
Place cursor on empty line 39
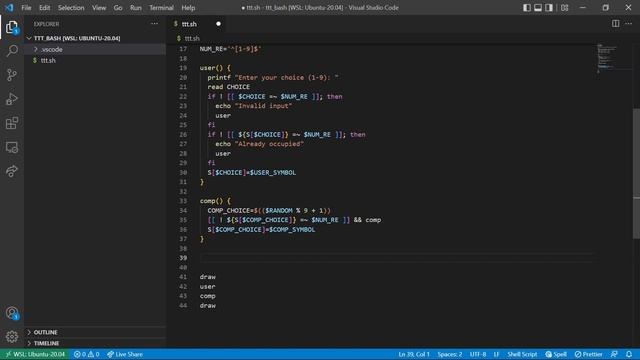(396, 258)
